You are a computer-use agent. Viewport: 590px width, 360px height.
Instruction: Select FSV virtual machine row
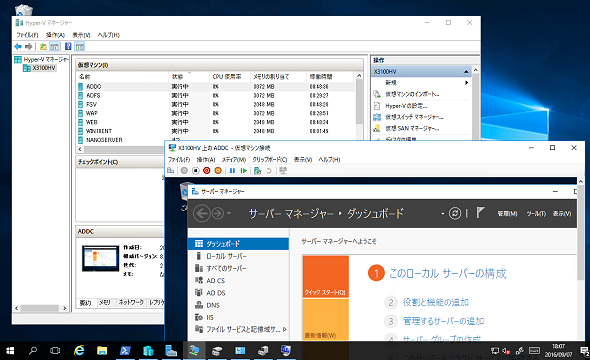click(x=216, y=105)
